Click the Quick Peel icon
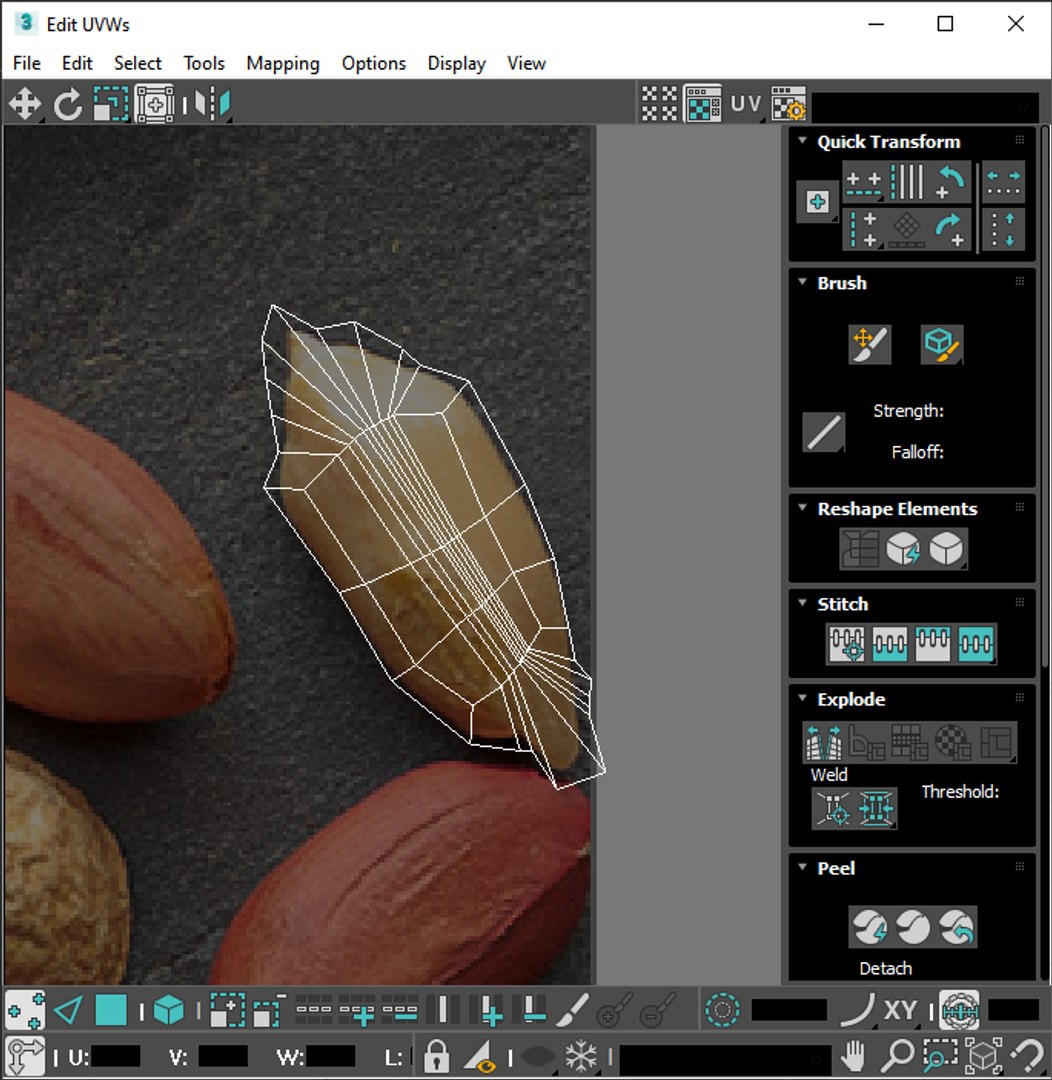This screenshot has height=1080, width=1052. (x=870, y=927)
